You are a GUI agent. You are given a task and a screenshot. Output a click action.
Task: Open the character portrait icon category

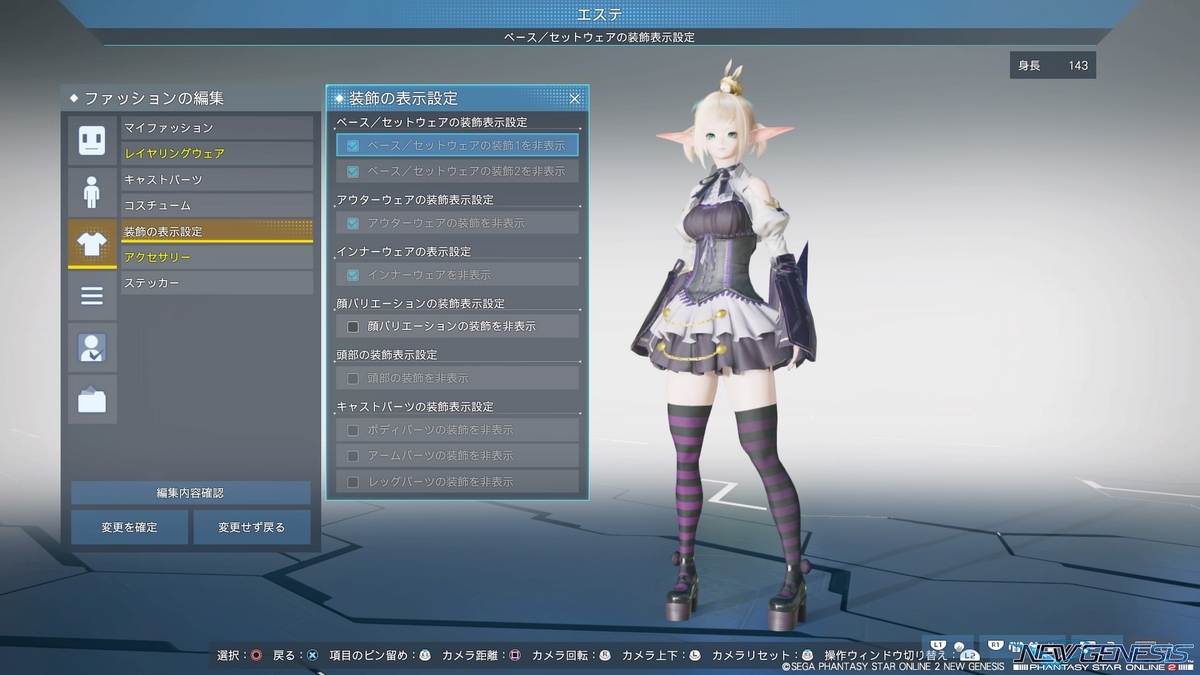(92, 348)
